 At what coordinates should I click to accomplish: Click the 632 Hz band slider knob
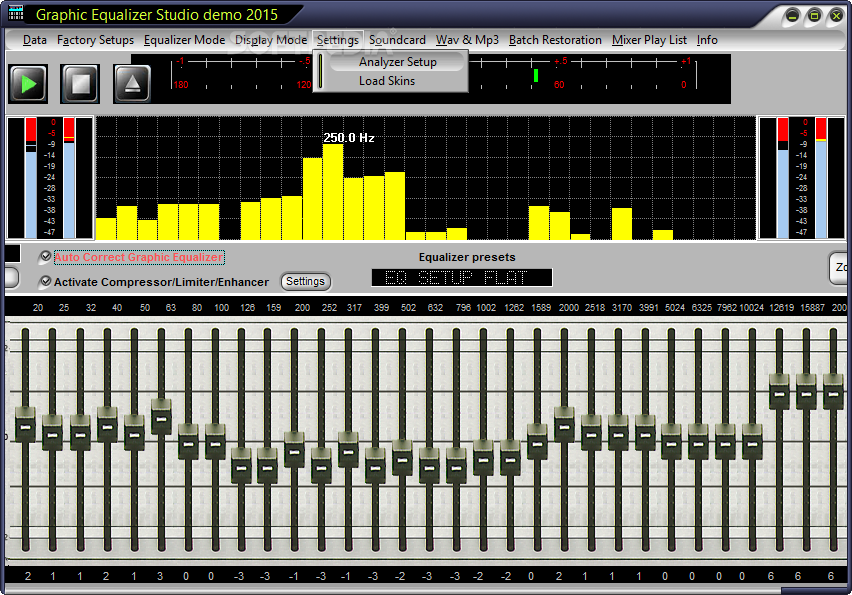click(x=429, y=466)
